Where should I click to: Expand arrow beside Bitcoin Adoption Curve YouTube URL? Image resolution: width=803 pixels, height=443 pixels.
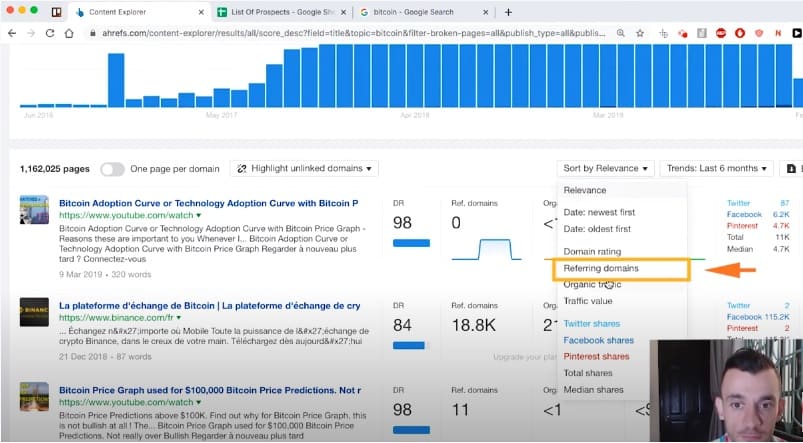pos(199,216)
